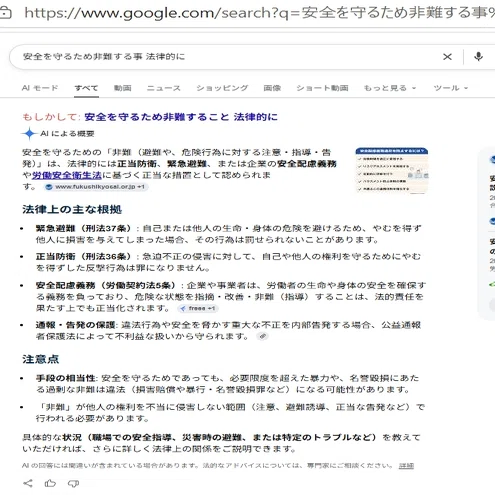Click the site info icon in address bar
The image size is (495, 495).
click(x=6, y=13)
